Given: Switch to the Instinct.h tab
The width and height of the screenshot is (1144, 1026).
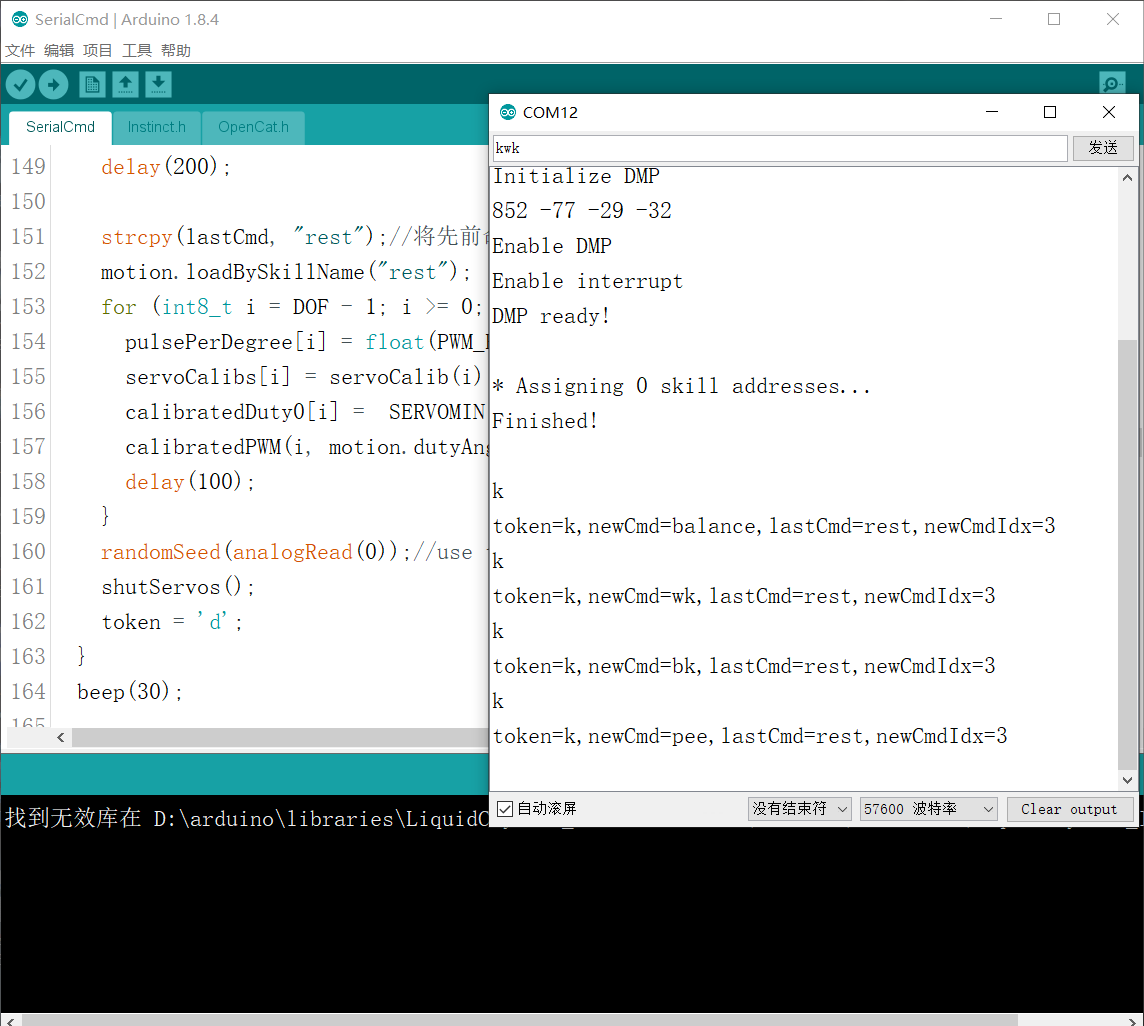Looking at the screenshot, I should click(157, 128).
